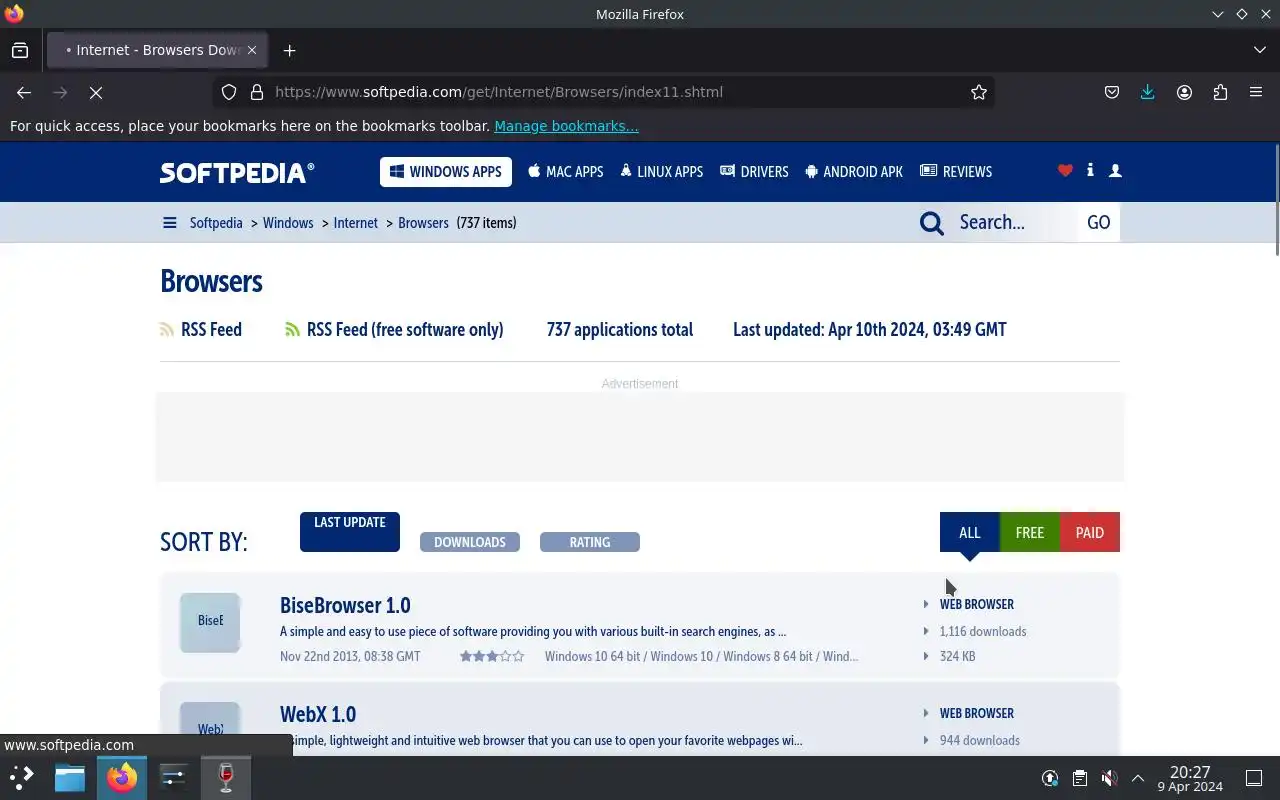
Task: Expand hidden system tray icons
Action: click(x=1138, y=778)
